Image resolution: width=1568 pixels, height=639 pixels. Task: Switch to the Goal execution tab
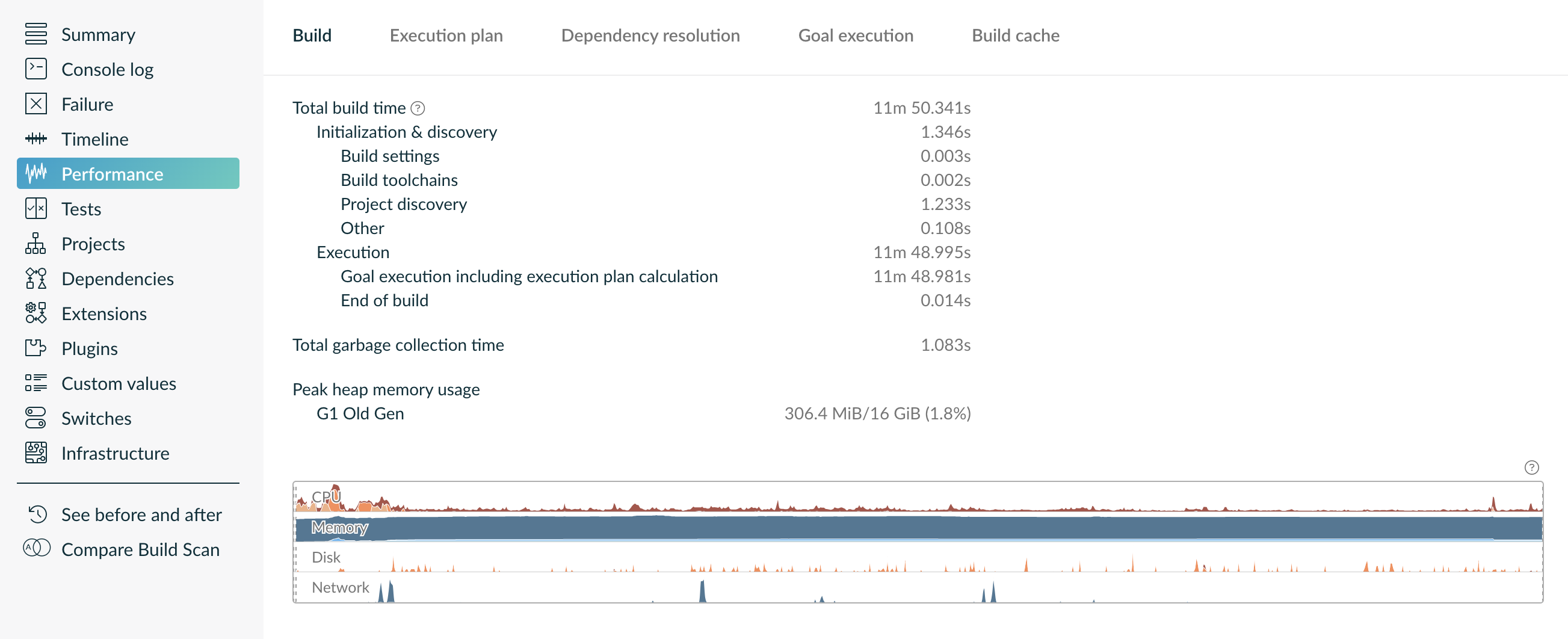pos(855,35)
